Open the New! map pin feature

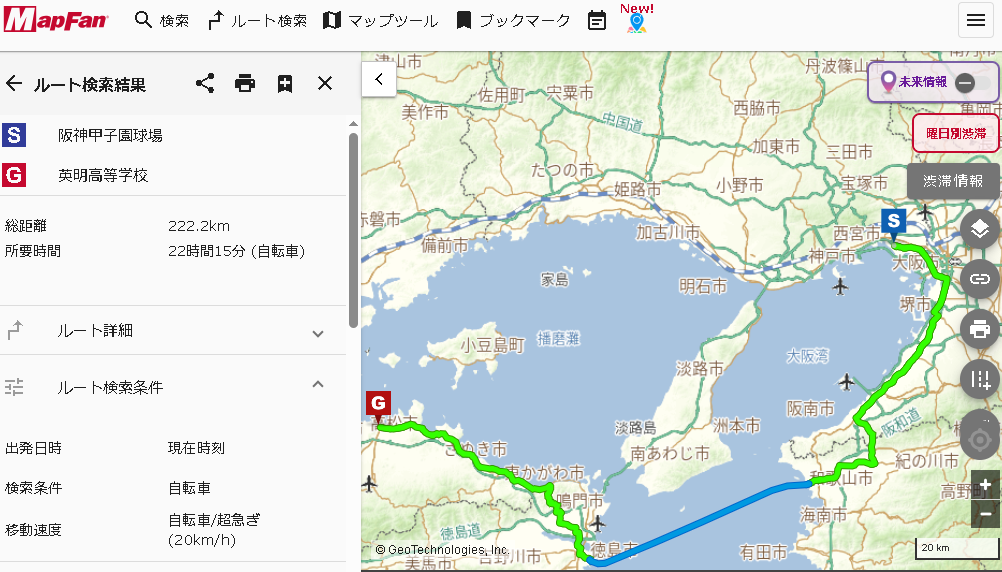(637, 21)
